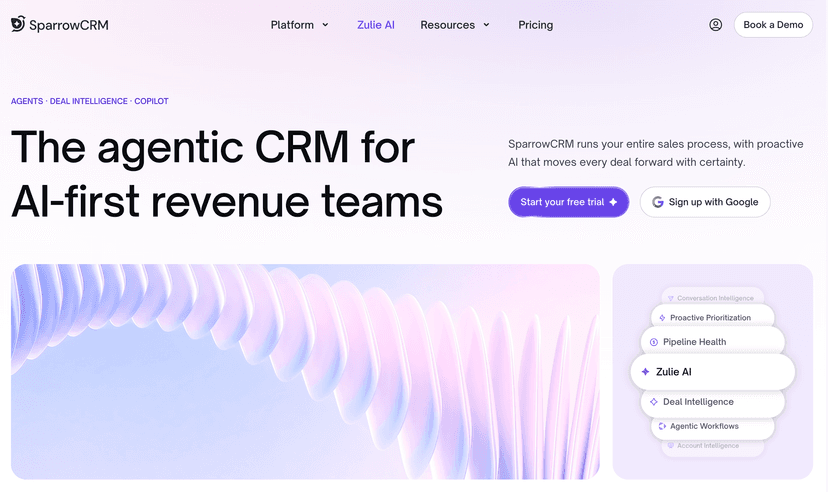Select the Pipeline Health feature pill
The width and height of the screenshot is (828, 492).
713,340
